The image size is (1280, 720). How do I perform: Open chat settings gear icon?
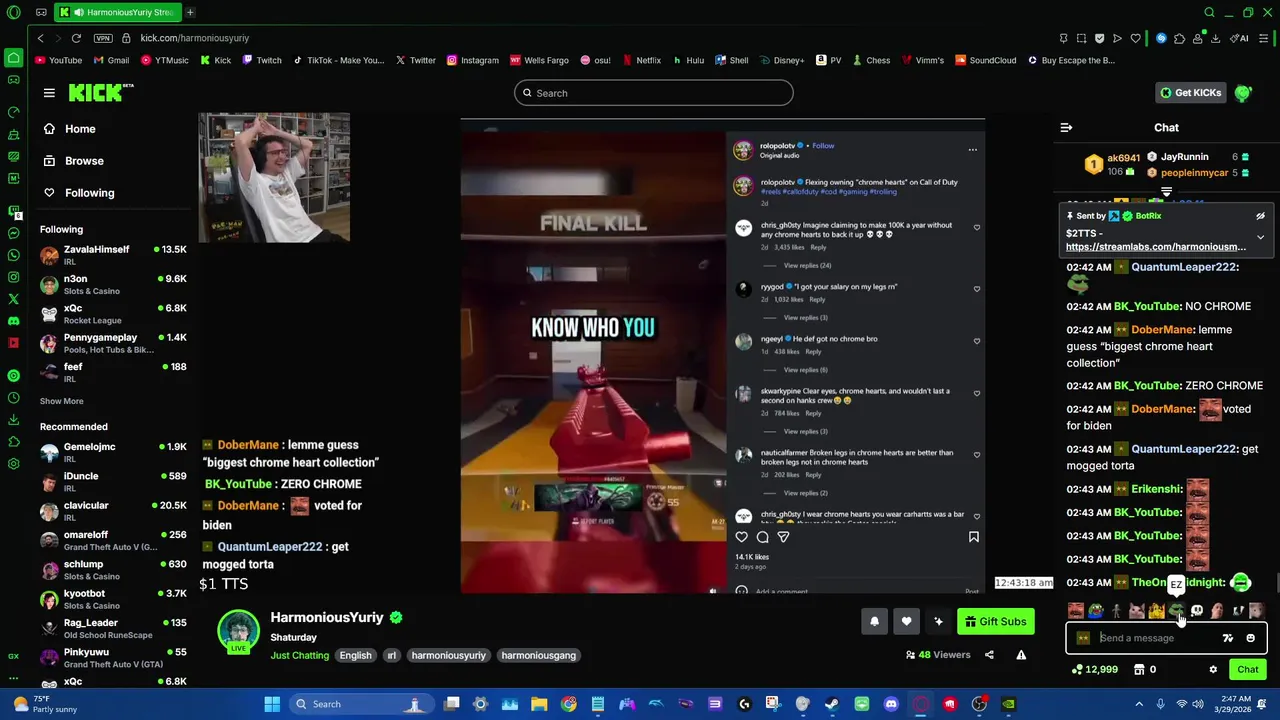coord(1213,670)
